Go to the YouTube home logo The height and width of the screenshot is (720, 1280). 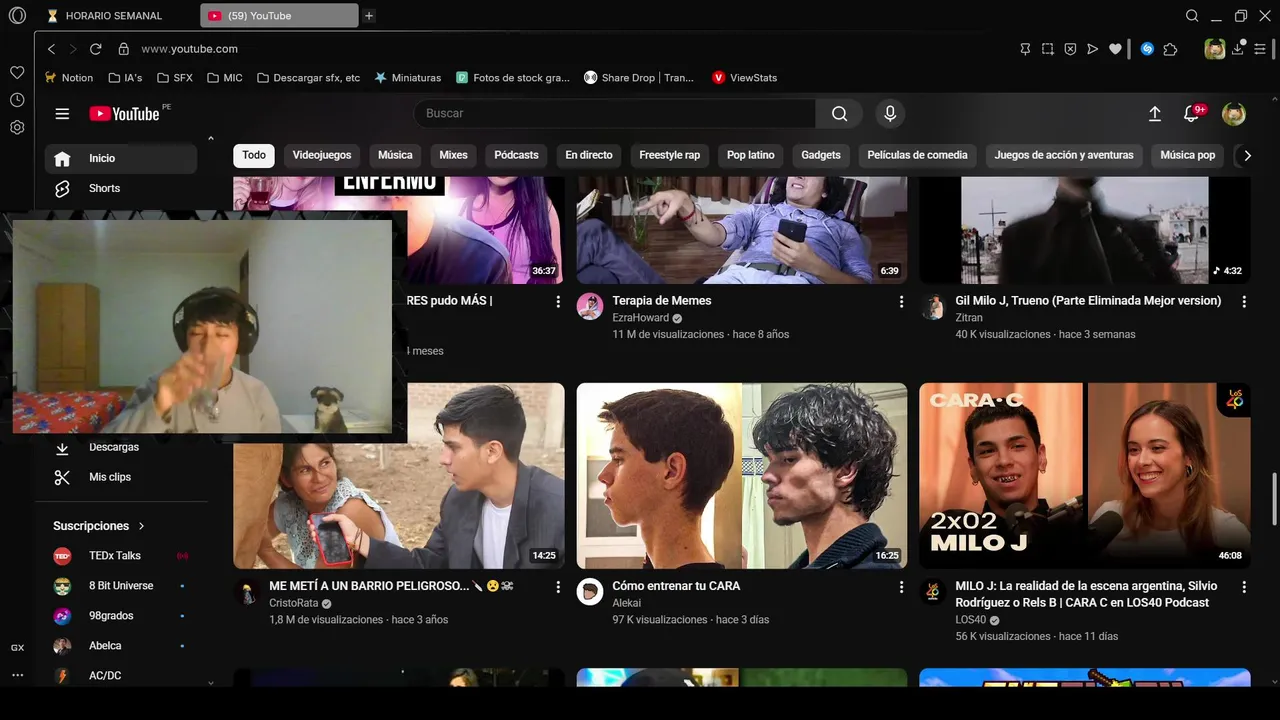(x=125, y=114)
